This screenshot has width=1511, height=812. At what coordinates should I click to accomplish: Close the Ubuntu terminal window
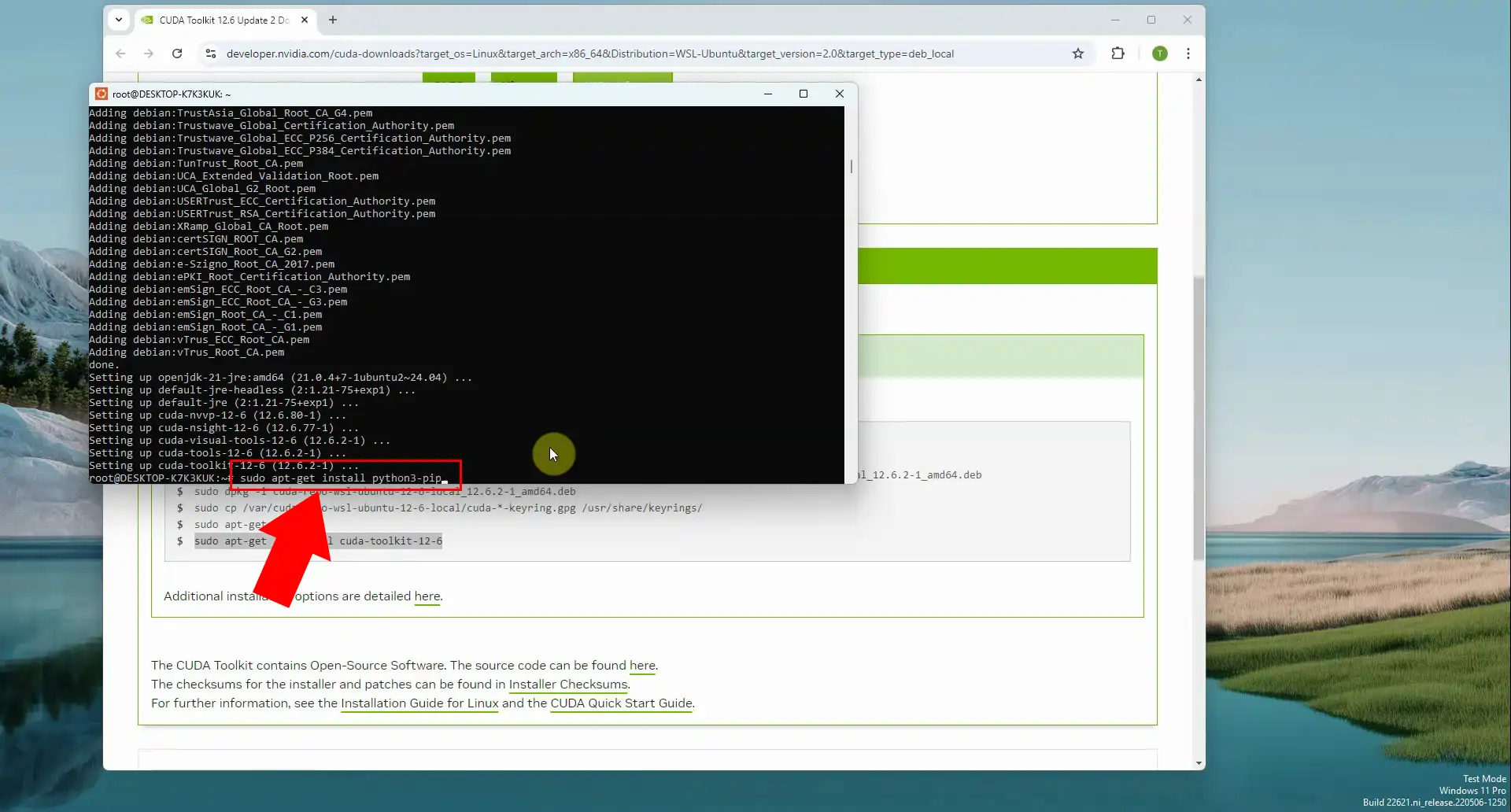pyautogui.click(x=840, y=94)
